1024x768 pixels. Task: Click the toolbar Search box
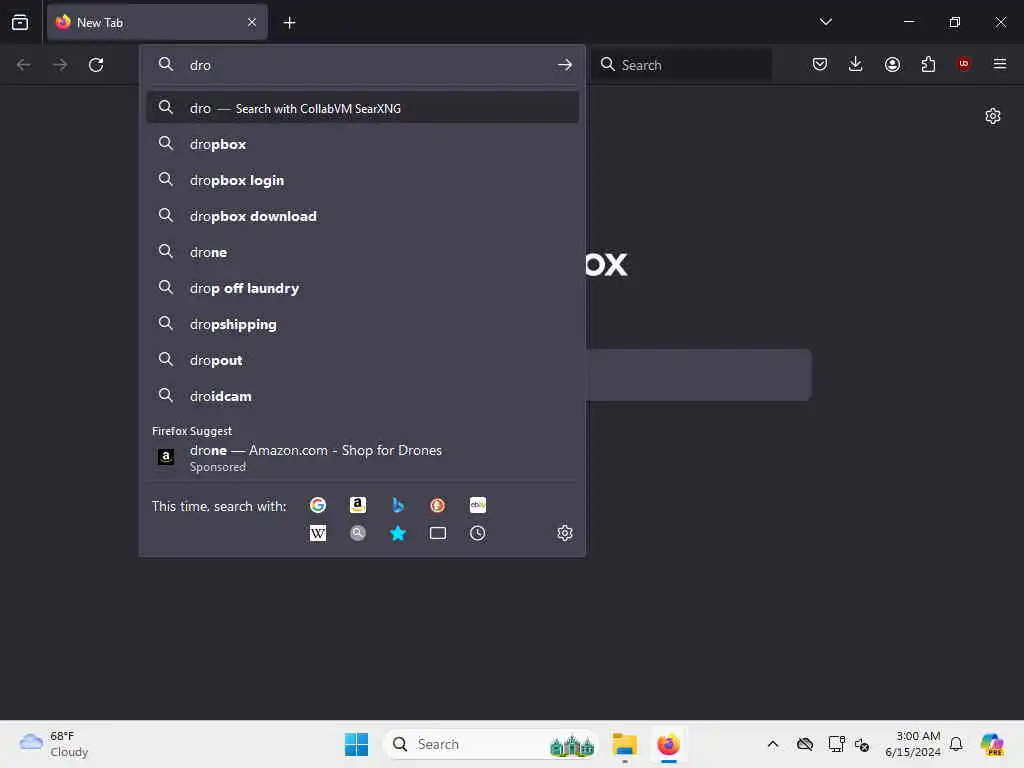pyautogui.click(x=681, y=65)
